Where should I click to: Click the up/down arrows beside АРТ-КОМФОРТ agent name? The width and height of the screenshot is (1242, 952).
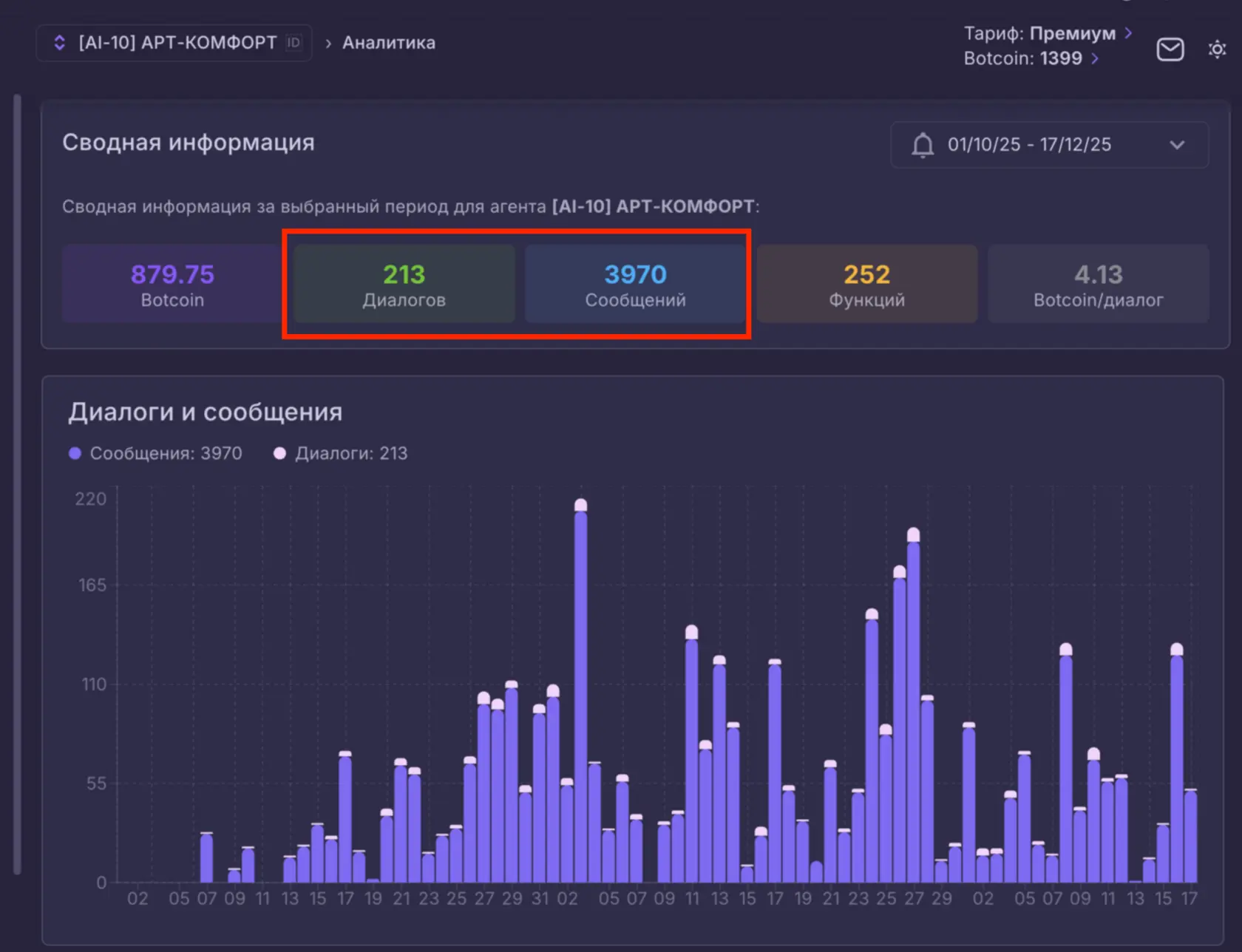click(x=58, y=42)
